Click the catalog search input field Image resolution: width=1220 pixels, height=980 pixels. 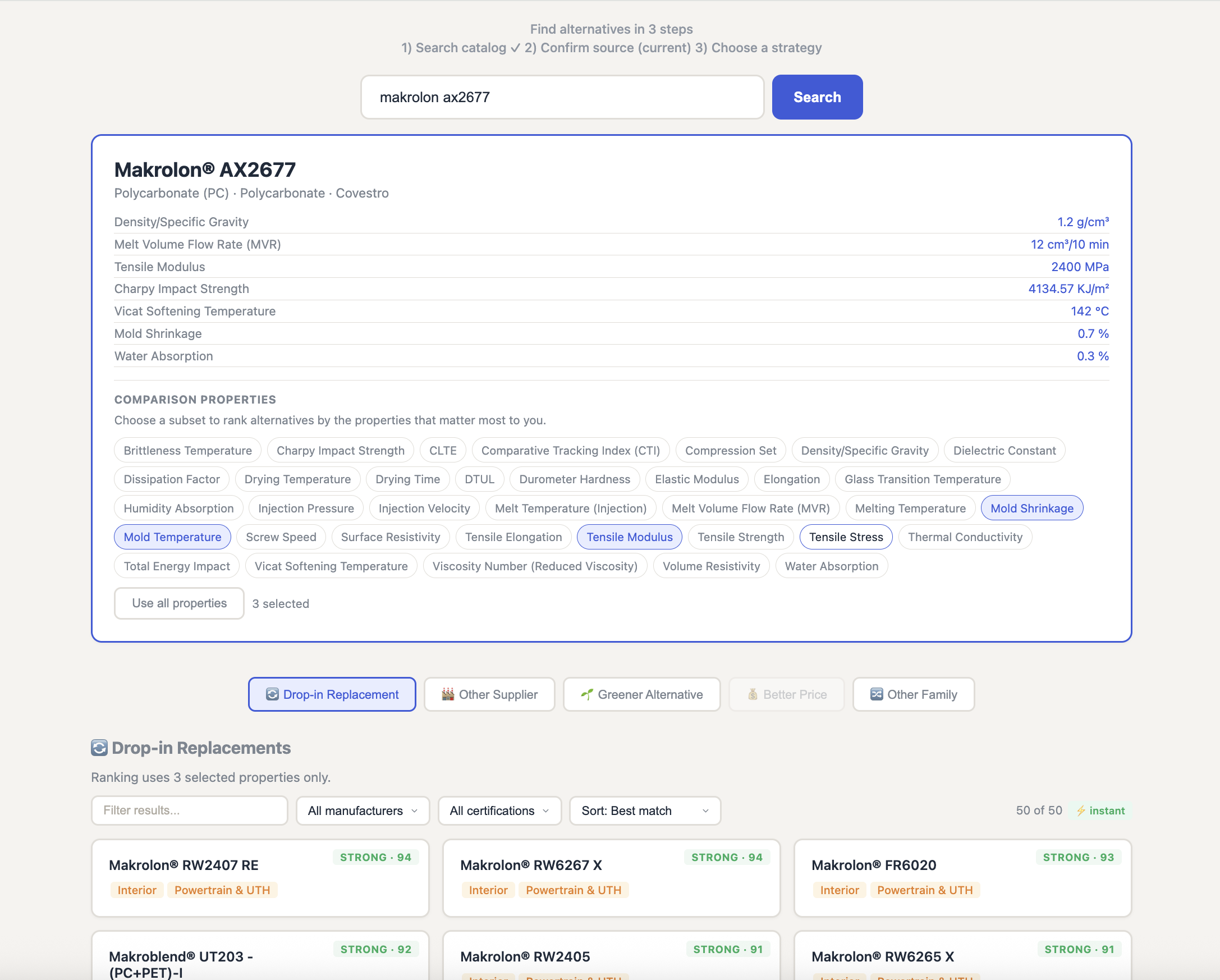tap(562, 97)
